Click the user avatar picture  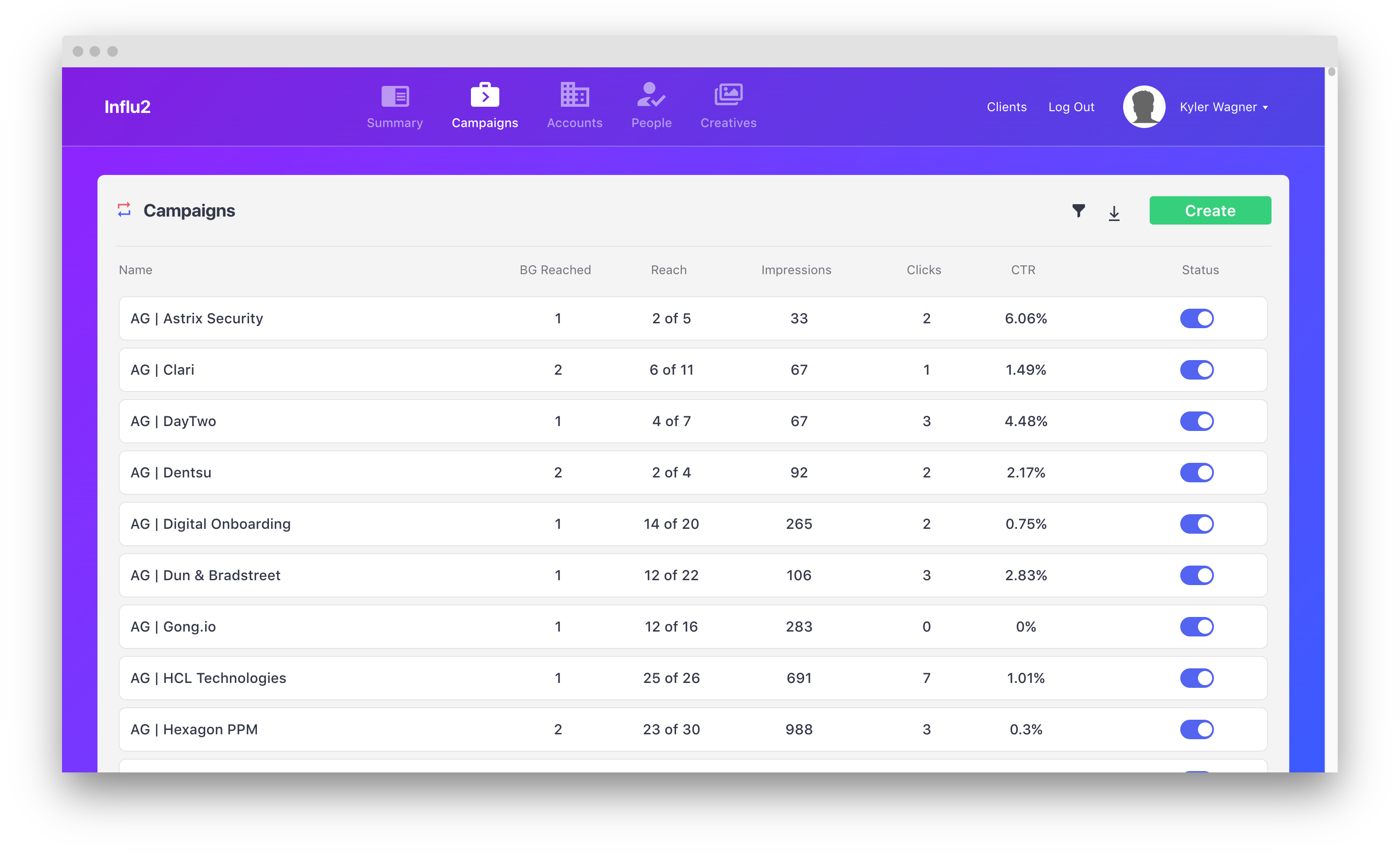[1143, 107]
